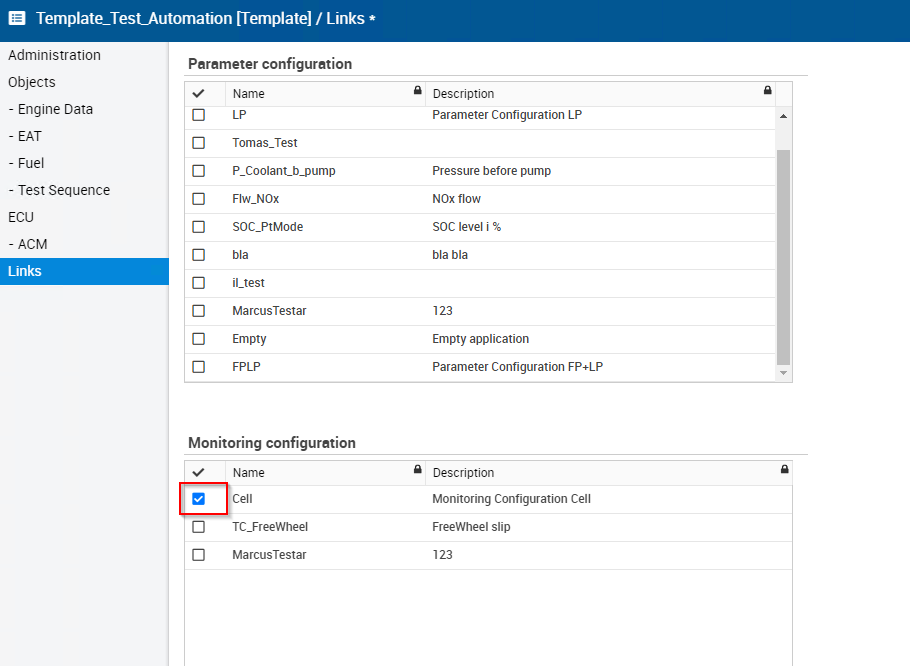Viewport: 910px width, 666px height.
Task: Navigate to the Objects section
Action: [x=31, y=82]
